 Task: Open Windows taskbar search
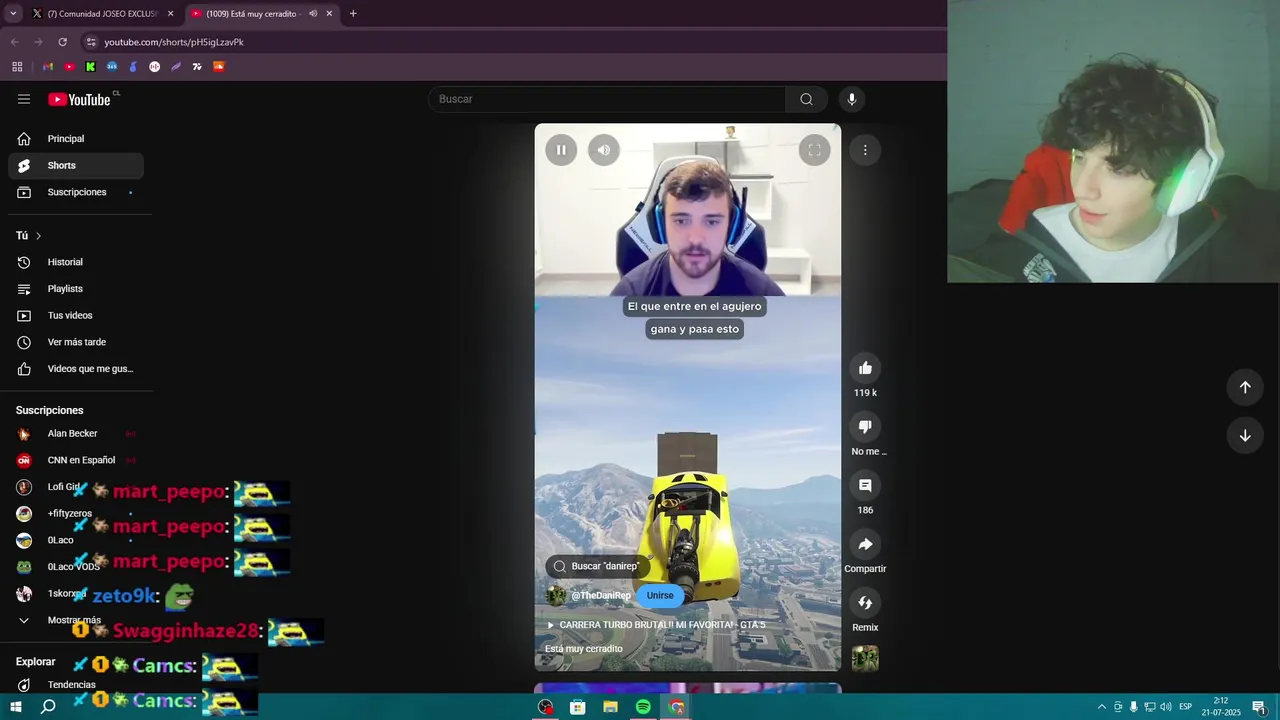pyautogui.click(x=48, y=707)
